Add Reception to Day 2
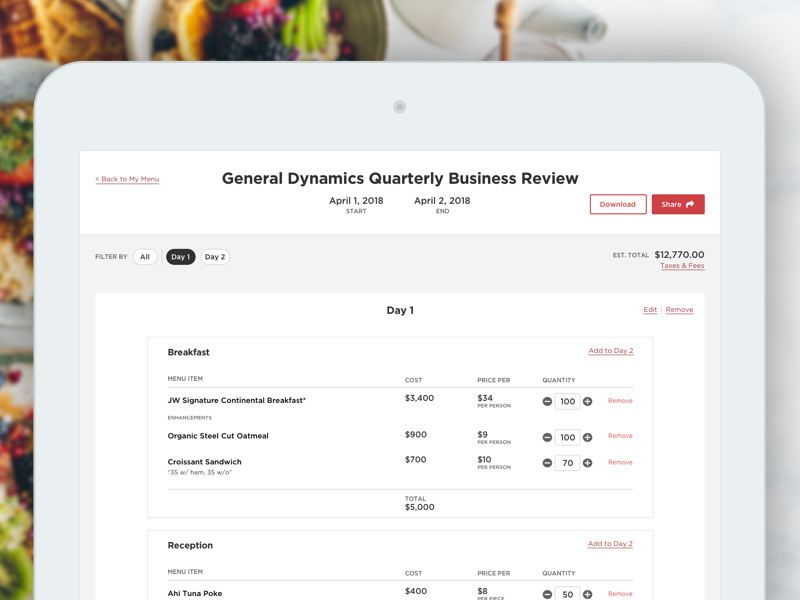800x600 pixels. 610,544
